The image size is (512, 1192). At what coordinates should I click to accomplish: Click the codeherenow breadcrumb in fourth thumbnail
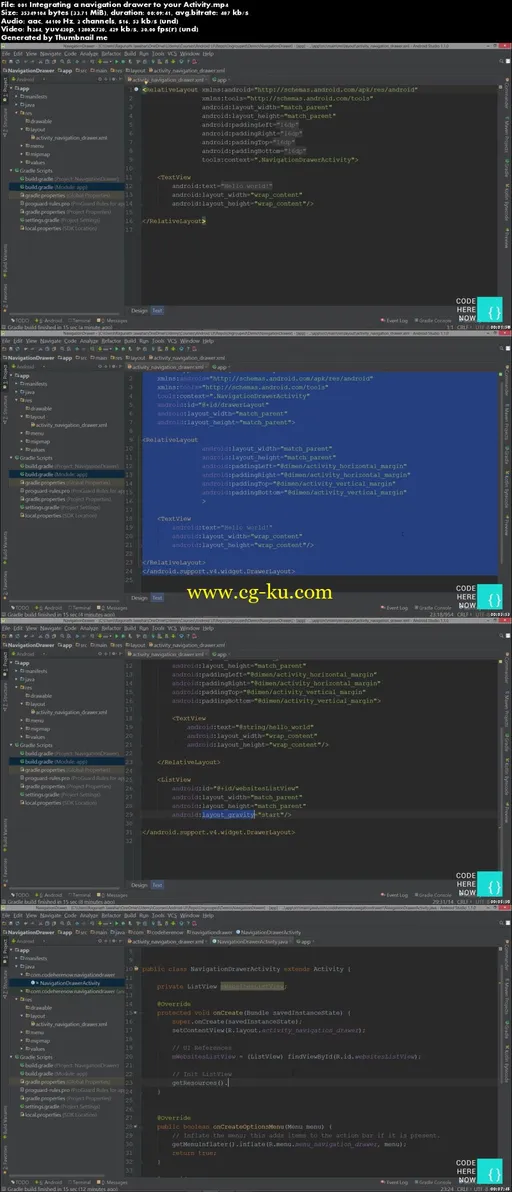(x=165, y=931)
